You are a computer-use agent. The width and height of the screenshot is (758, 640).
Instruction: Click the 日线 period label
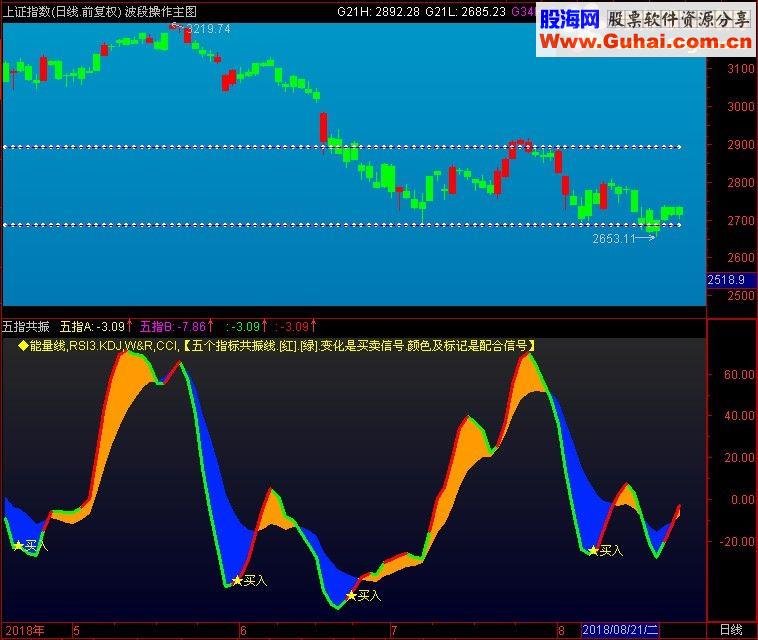point(731,630)
